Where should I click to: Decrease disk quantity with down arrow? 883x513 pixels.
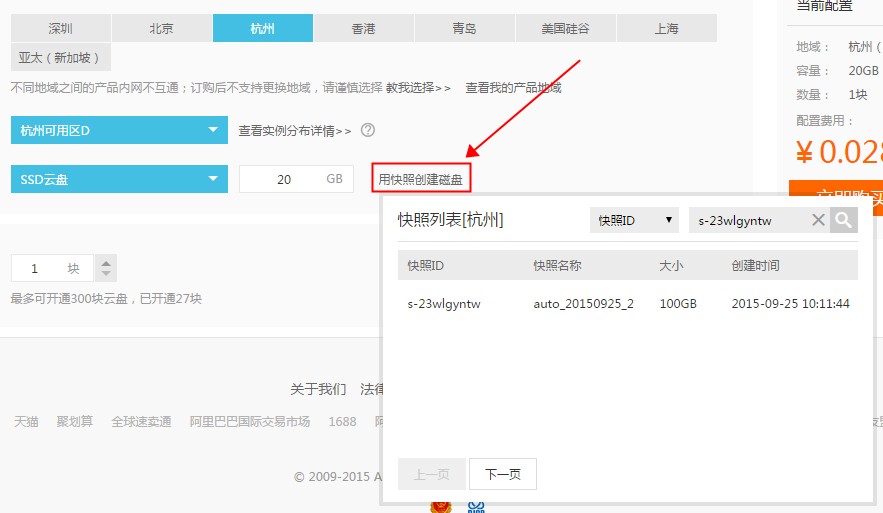click(x=106, y=275)
